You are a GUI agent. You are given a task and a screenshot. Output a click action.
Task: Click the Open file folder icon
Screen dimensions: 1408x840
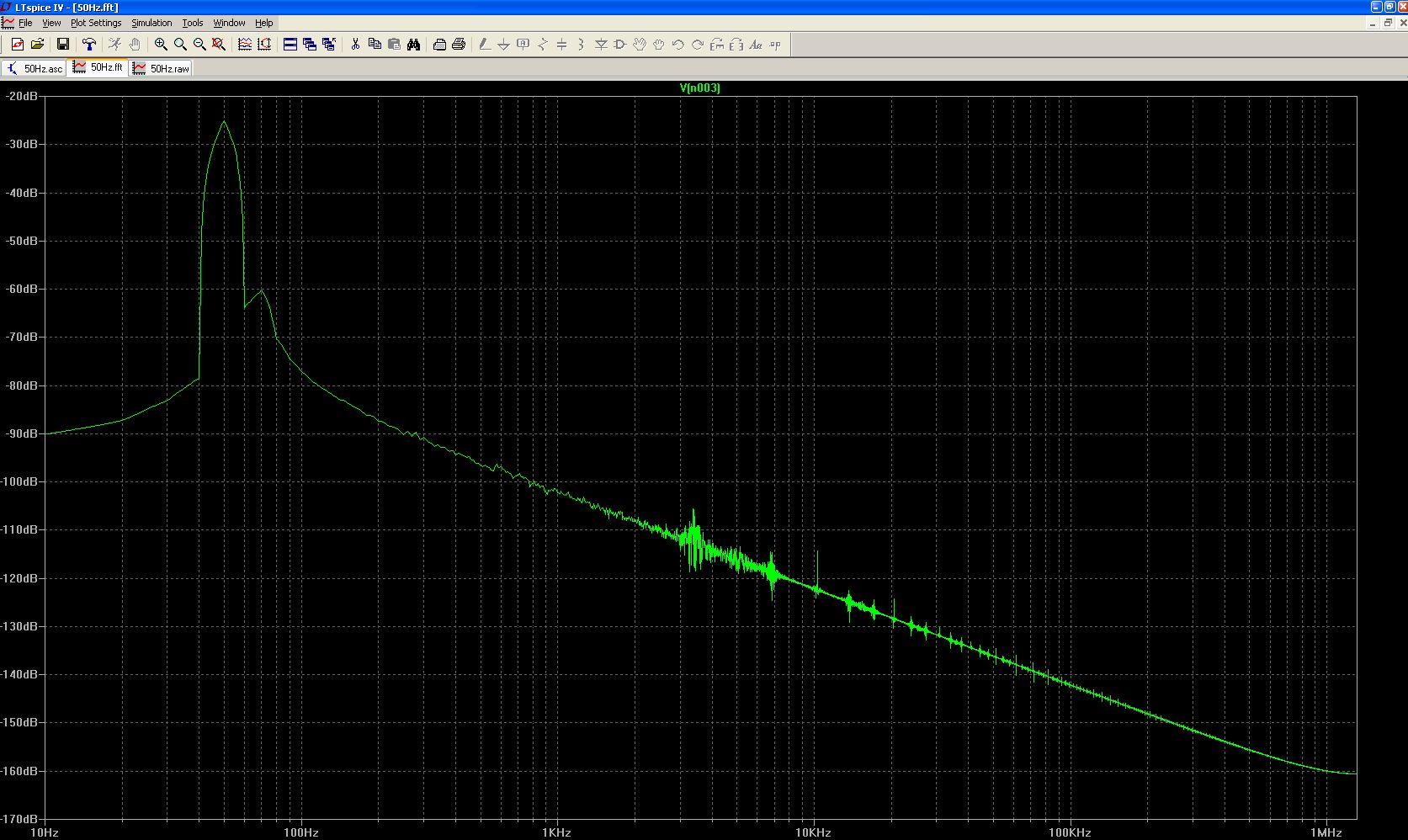tap(37, 45)
